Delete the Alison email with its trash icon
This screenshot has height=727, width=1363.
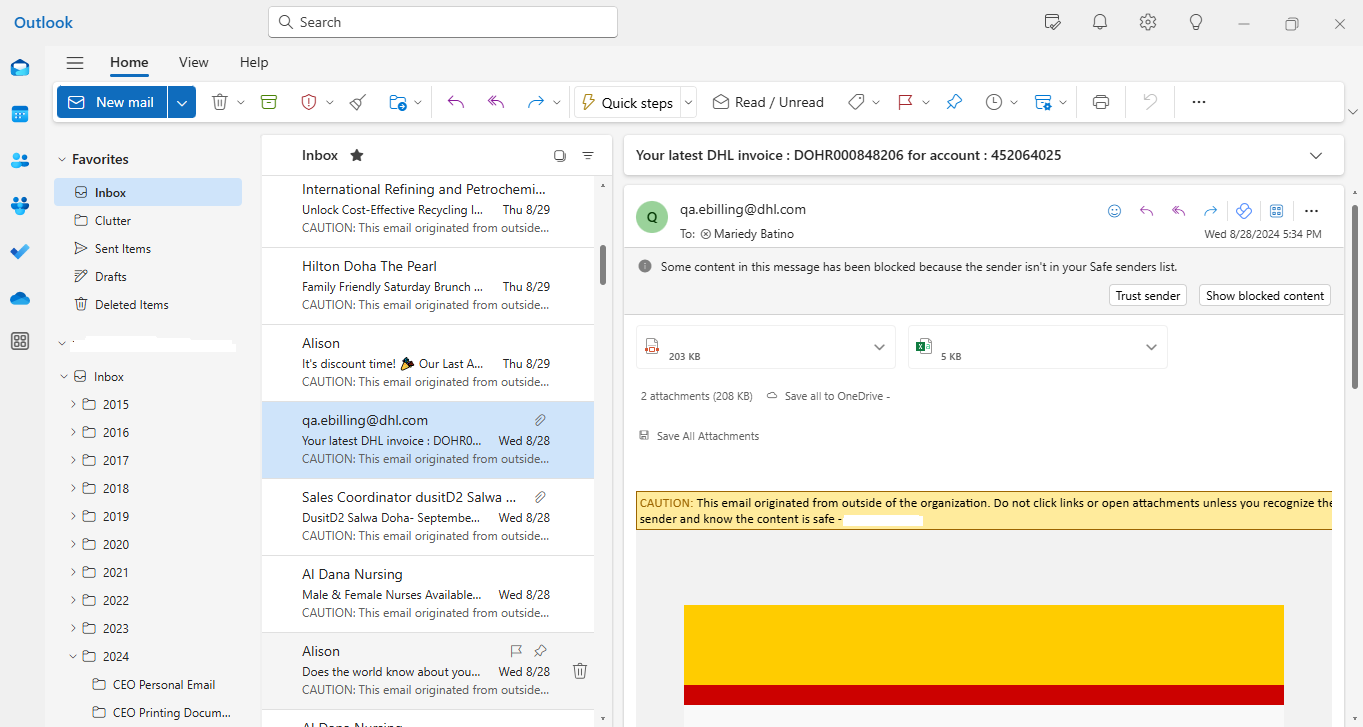(x=580, y=671)
